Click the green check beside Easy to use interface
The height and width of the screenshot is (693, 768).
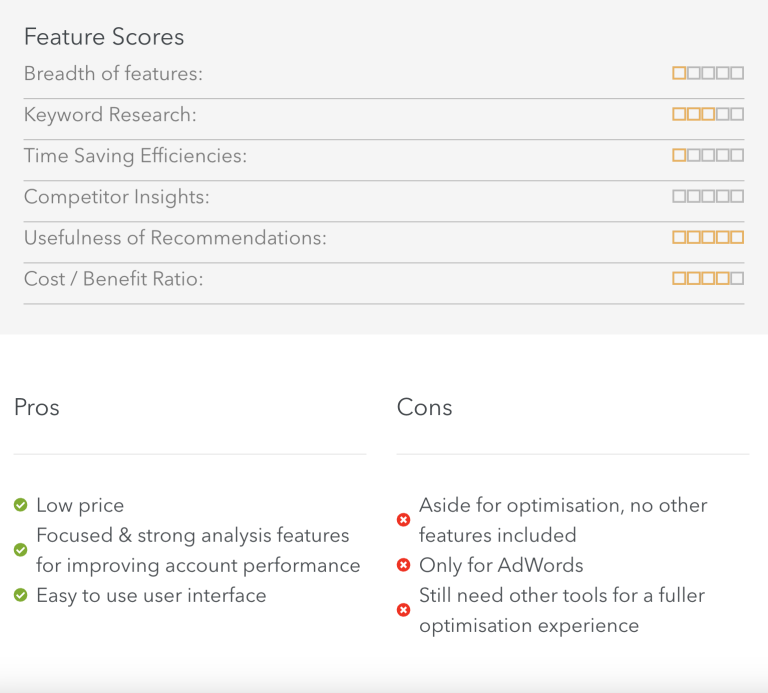pyautogui.click(x=21, y=595)
